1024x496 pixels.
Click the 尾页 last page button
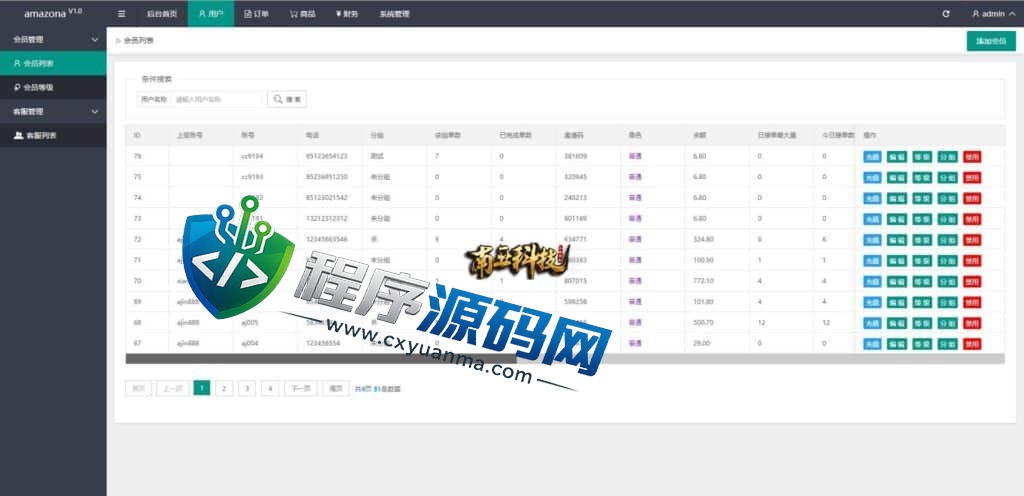coord(336,388)
